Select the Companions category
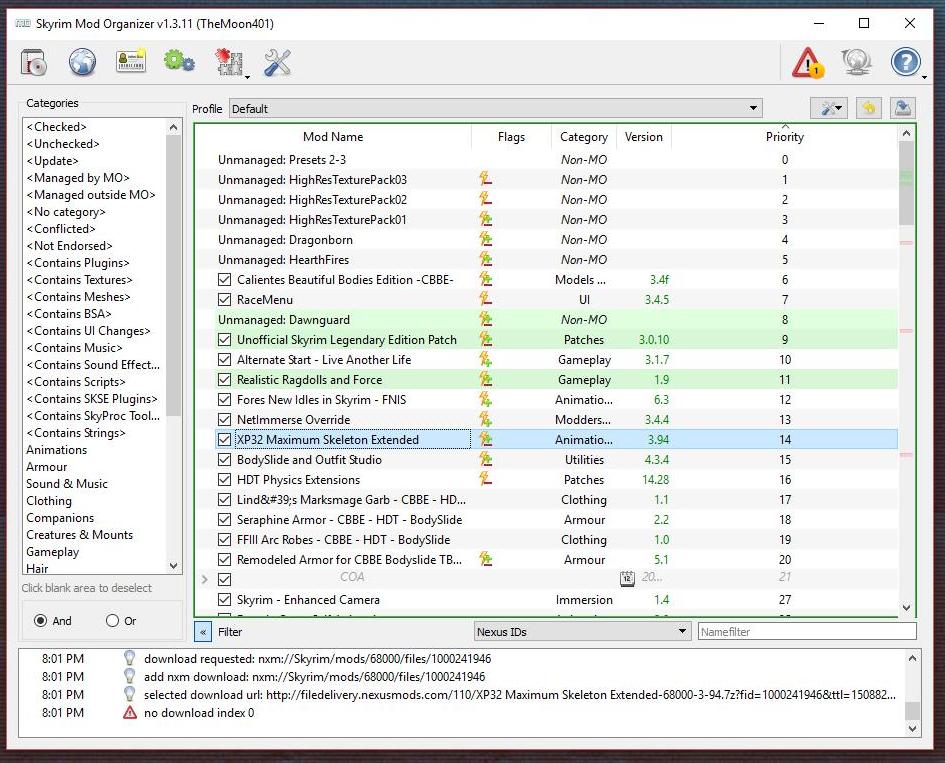 pyautogui.click(x=60, y=518)
